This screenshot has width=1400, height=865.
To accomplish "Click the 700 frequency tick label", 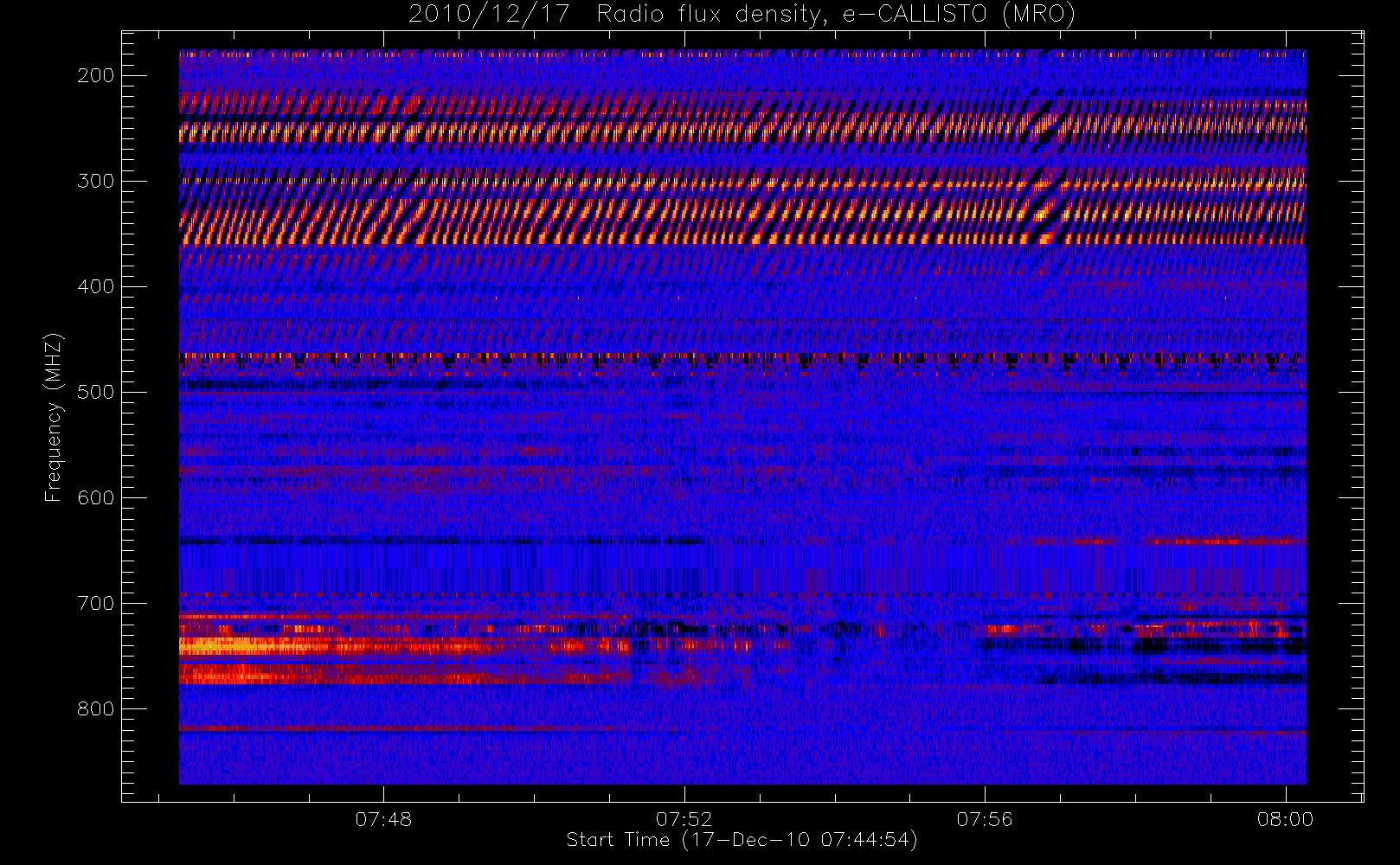I will 96,603.
